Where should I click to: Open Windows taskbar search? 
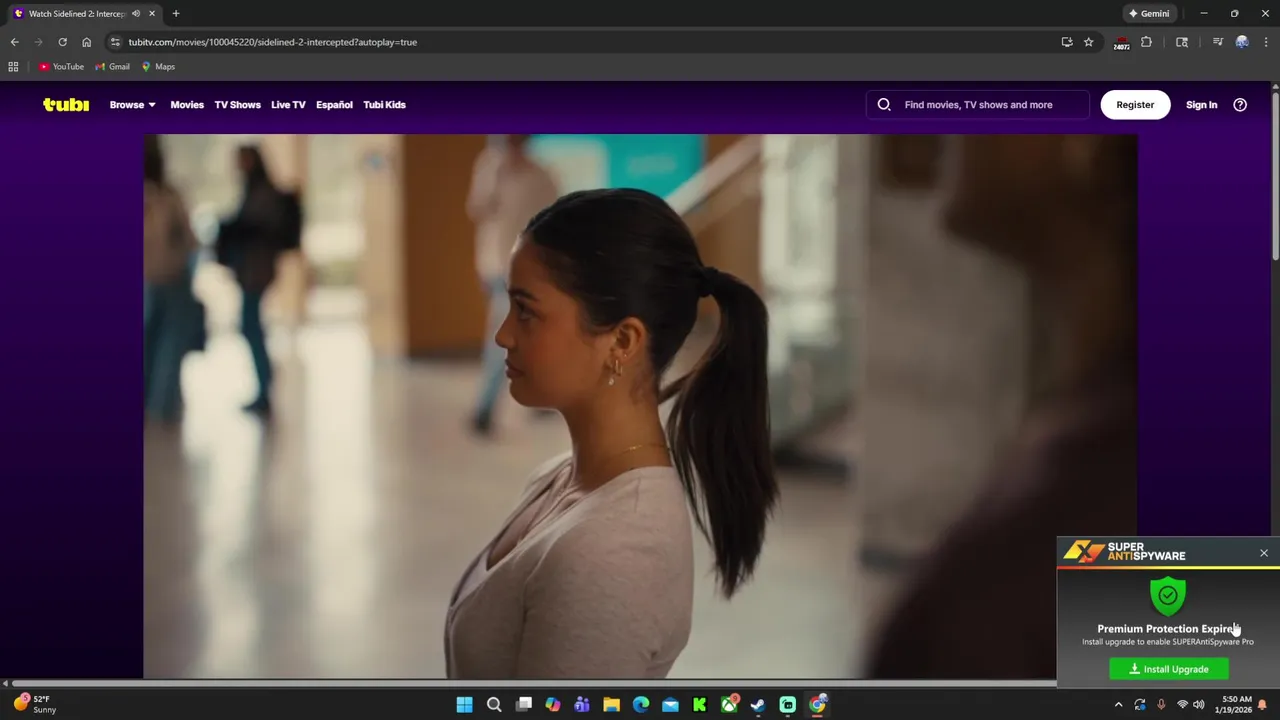[x=494, y=705]
